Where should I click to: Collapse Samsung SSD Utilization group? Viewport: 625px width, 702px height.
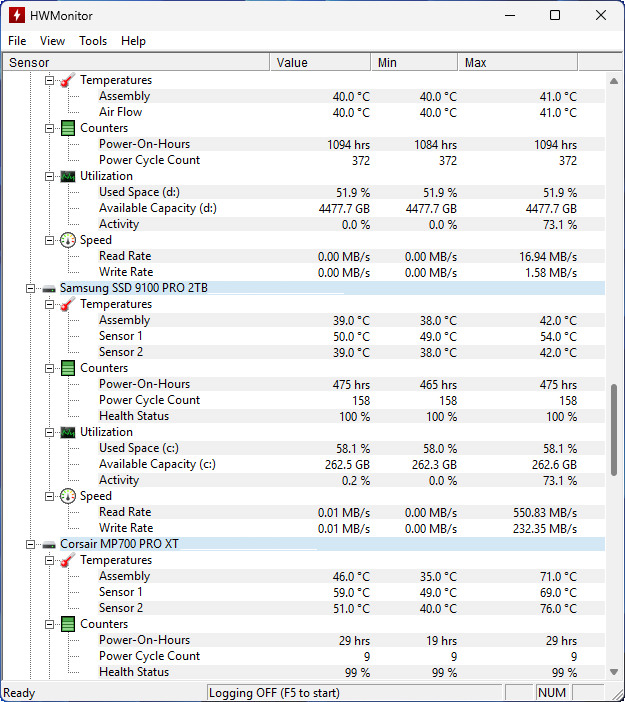click(x=49, y=432)
